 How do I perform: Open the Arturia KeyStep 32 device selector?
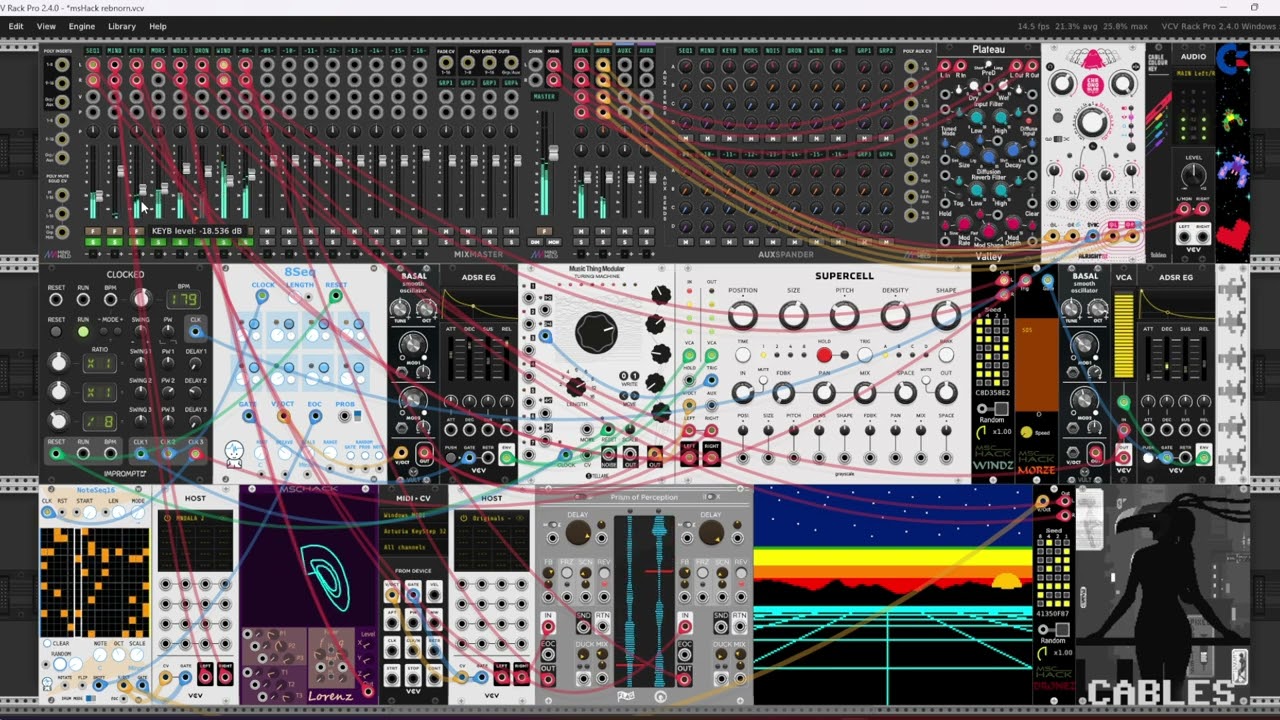(x=414, y=531)
